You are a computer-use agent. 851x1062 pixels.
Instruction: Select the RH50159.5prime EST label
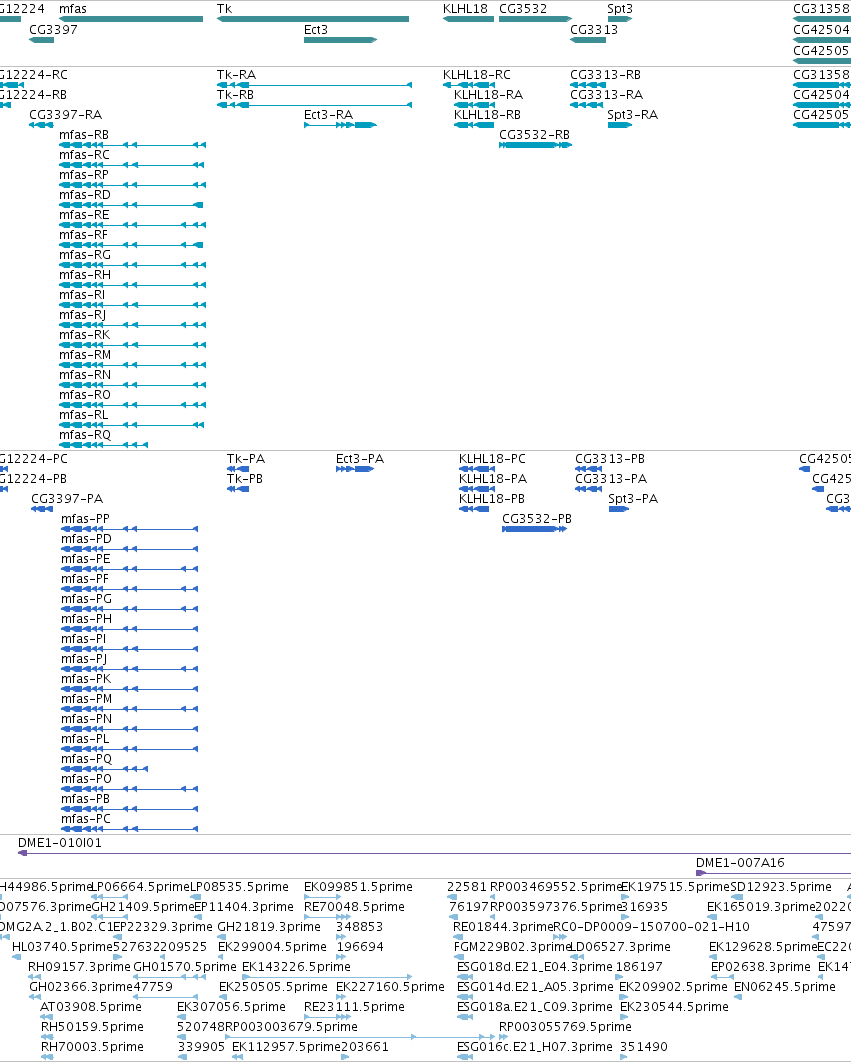click(x=92, y=1027)
